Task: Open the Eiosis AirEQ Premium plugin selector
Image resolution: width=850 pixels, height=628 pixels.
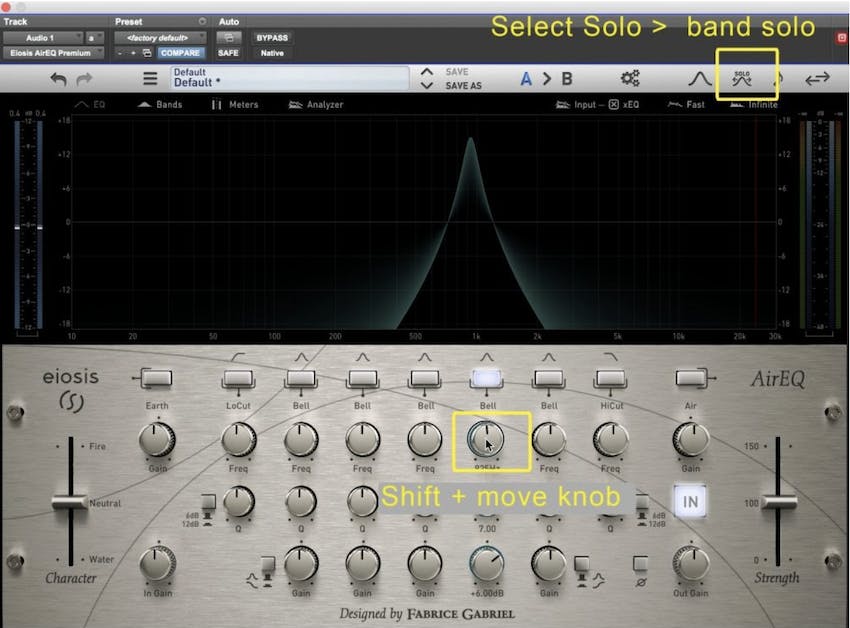Action: 54,52
